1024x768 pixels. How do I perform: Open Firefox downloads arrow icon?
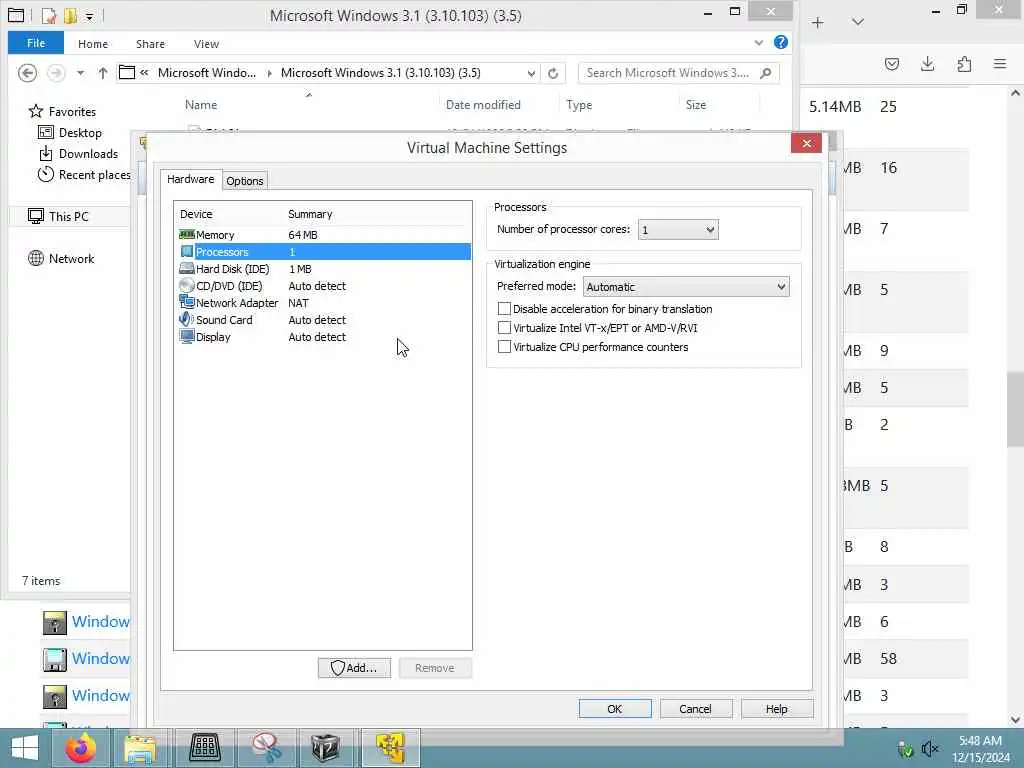pos(927,63)
